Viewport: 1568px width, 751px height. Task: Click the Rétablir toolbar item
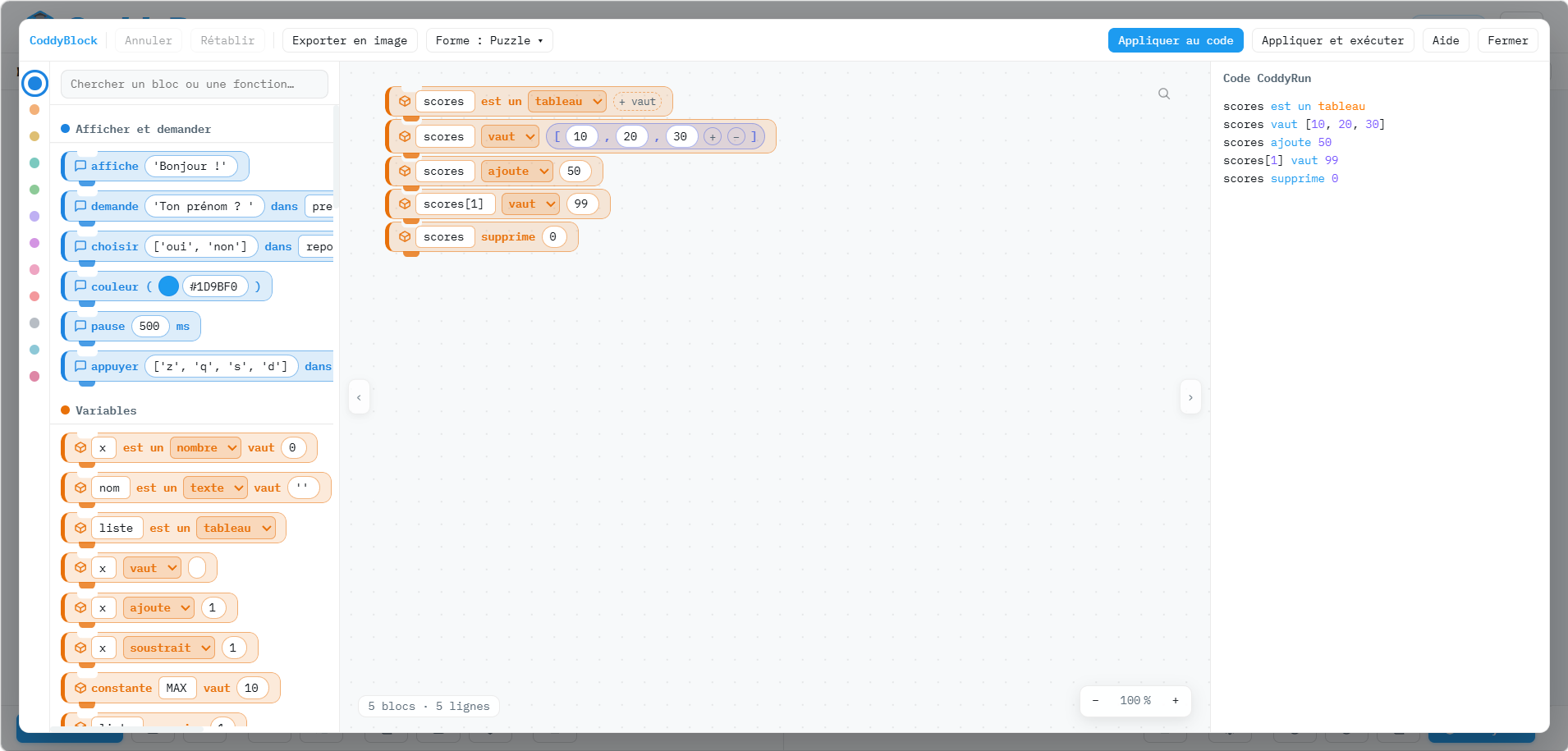pos(227,40)
